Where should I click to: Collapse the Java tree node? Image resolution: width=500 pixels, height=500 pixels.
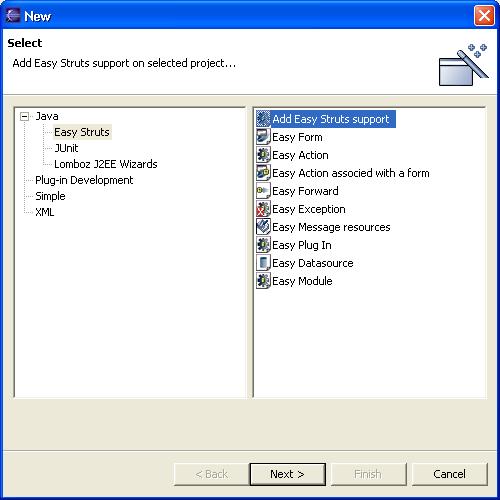pos(24,116)
